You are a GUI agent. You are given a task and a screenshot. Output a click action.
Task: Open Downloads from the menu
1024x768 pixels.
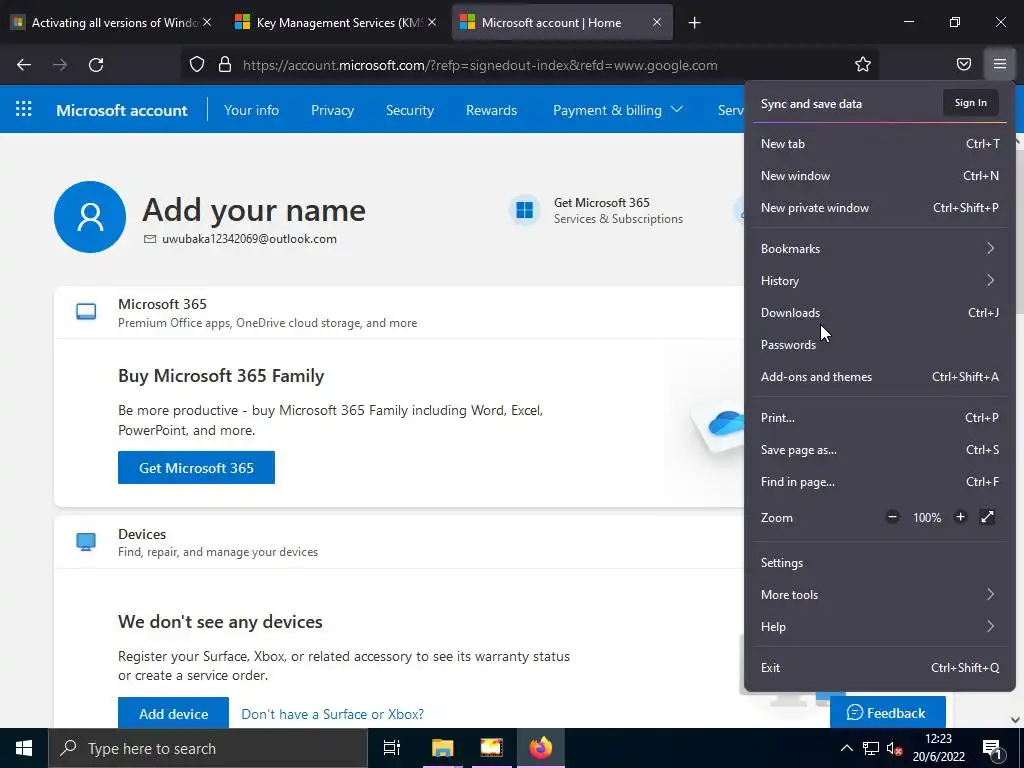(x=880, y=312)
